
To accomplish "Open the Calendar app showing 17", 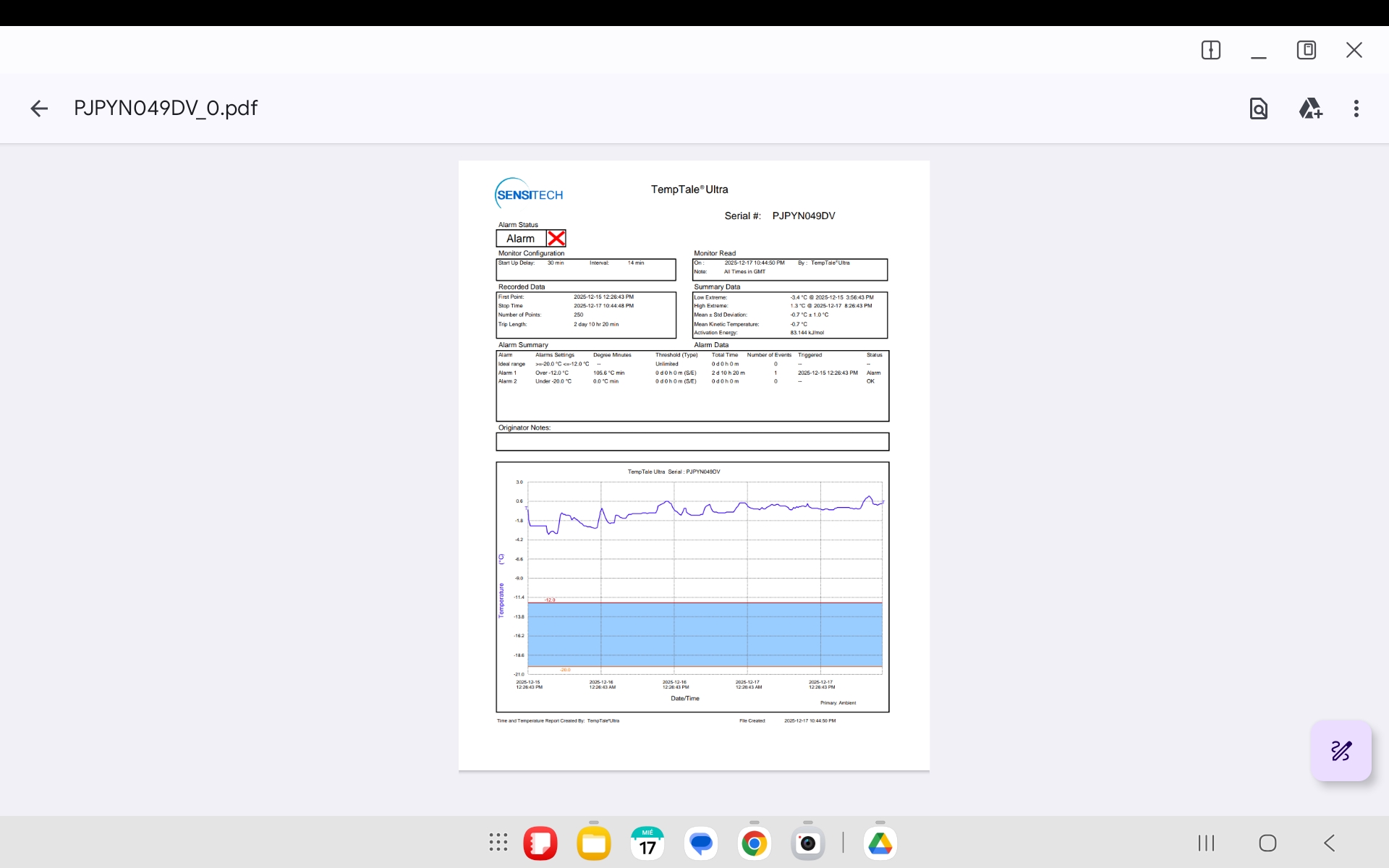I will pos(647,843).
